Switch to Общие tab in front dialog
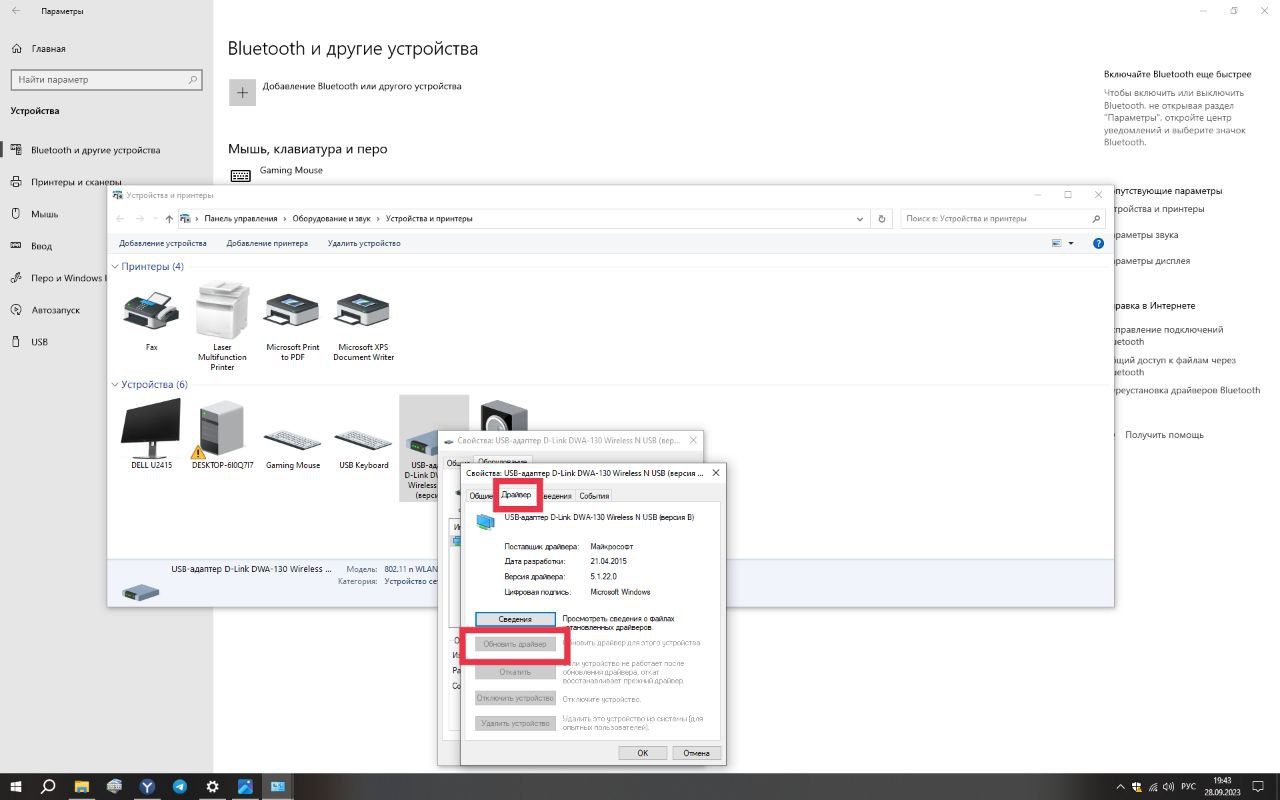The image size is (1280, 800). tap(481, 496)
